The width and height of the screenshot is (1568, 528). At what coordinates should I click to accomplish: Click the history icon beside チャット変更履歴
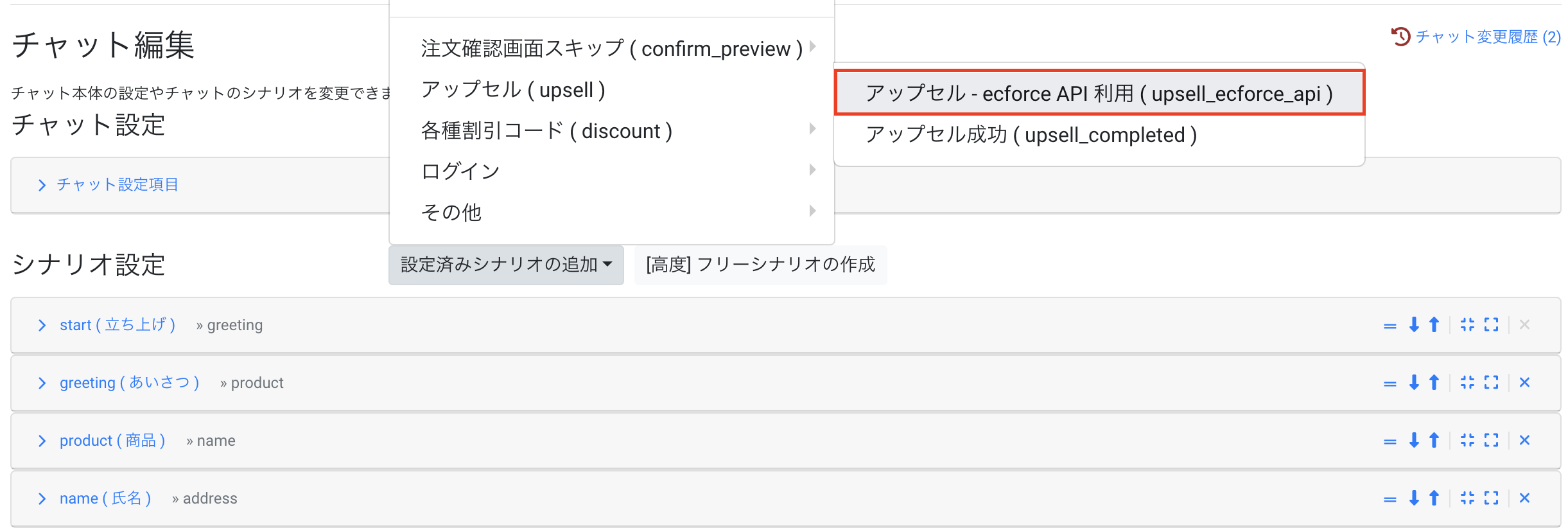[x=1400, y=37]
